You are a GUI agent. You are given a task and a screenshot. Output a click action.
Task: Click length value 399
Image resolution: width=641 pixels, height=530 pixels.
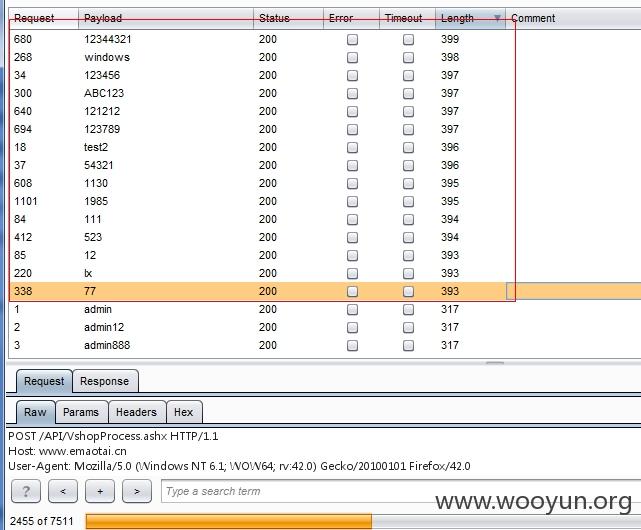450,39
